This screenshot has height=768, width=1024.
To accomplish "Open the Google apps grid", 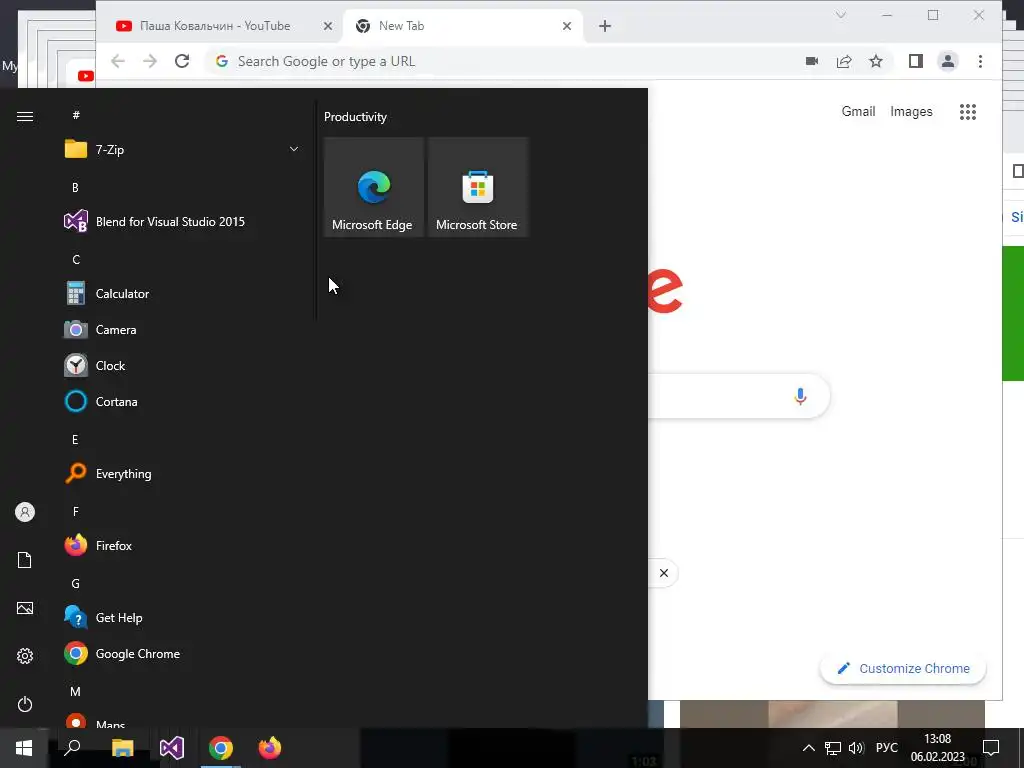I will pos(968,112).
